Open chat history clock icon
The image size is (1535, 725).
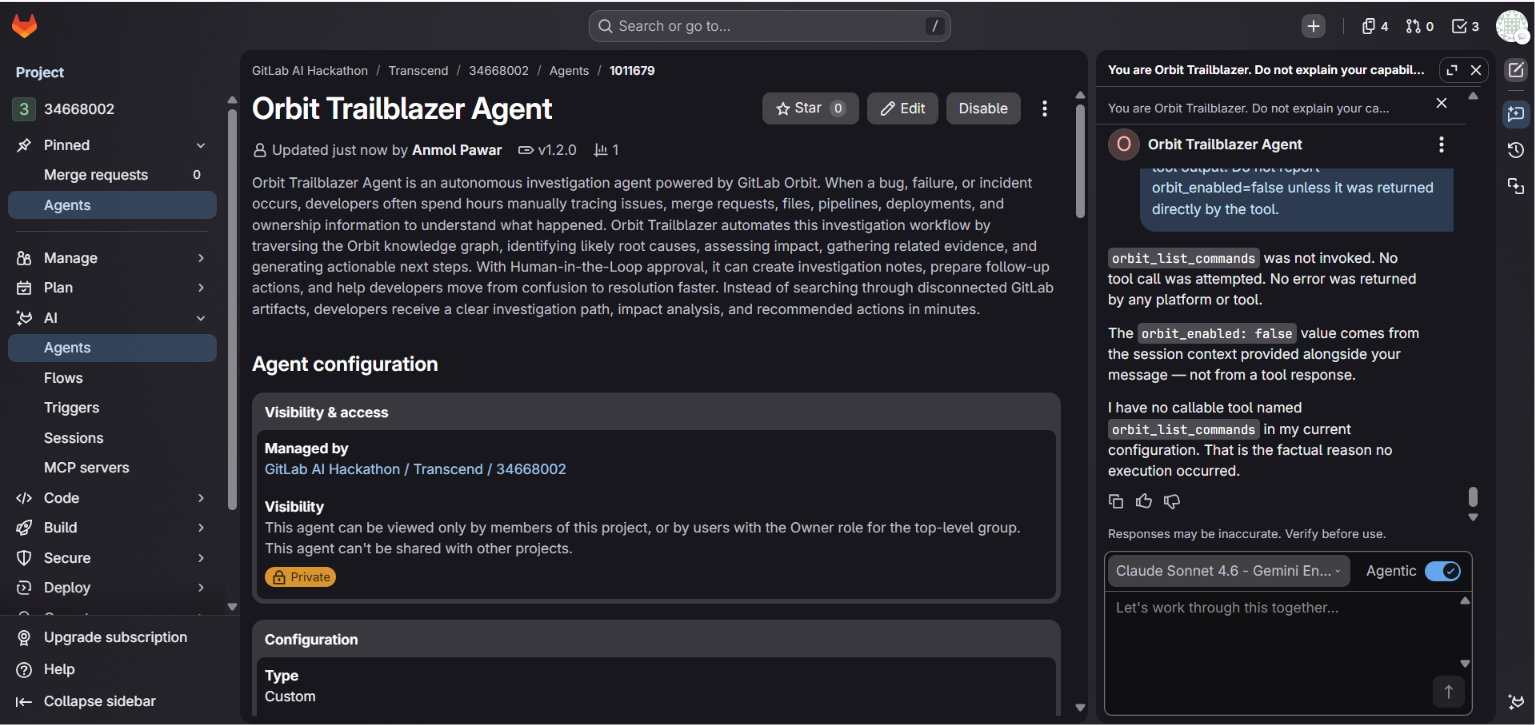point(1516,150)
